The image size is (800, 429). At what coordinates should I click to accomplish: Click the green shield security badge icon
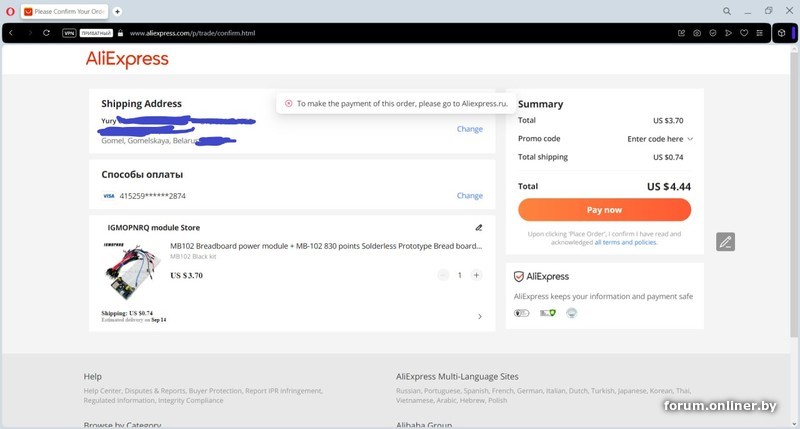[x=548, y=313]
